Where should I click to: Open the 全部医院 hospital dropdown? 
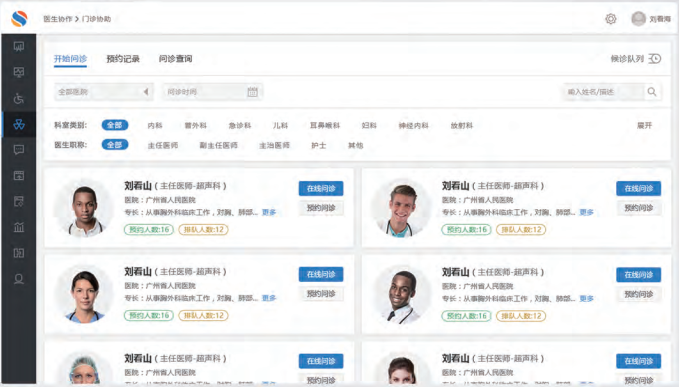point(104,92)
